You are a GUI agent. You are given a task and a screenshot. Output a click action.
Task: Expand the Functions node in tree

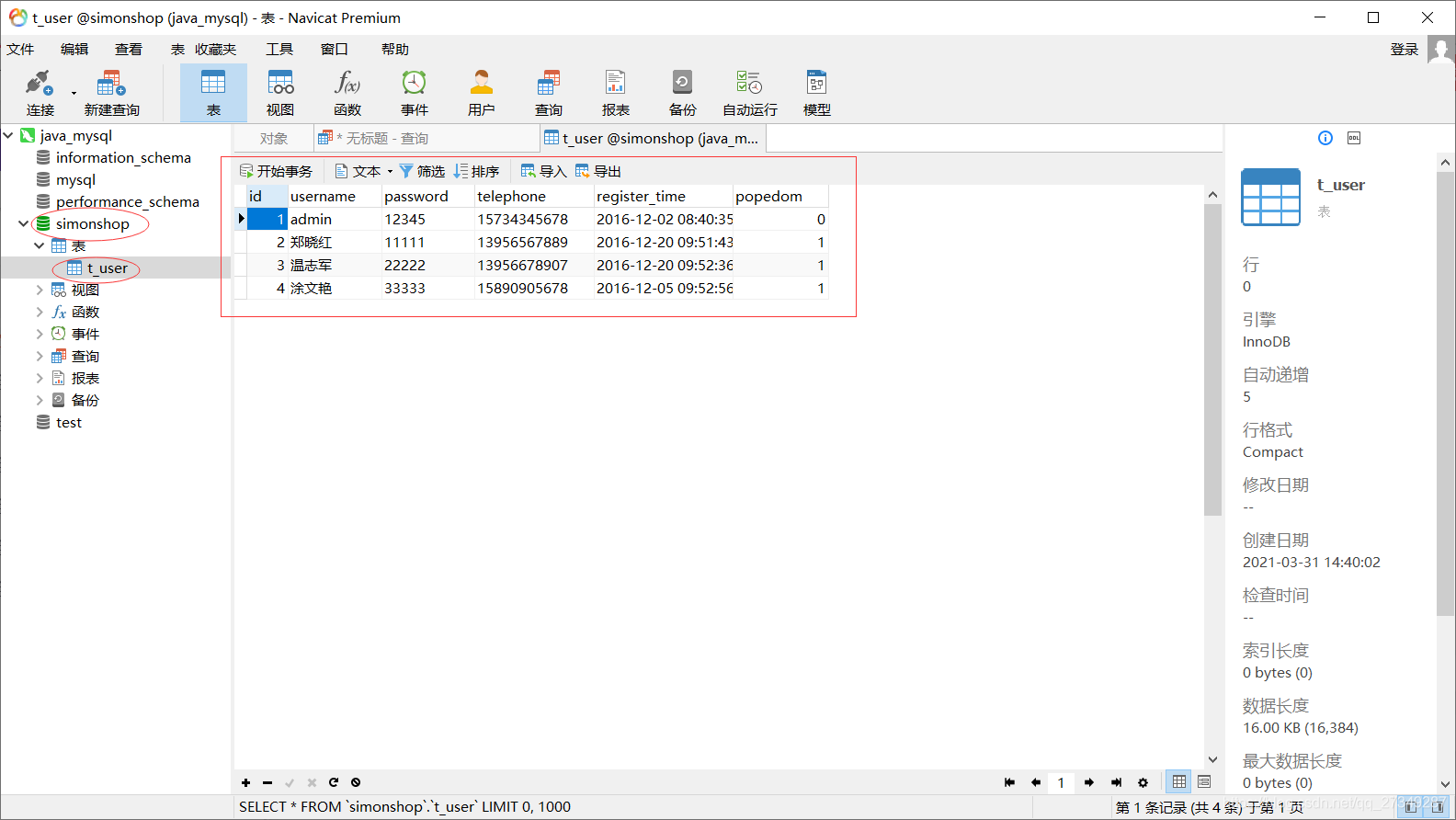[x=39, y=312]
